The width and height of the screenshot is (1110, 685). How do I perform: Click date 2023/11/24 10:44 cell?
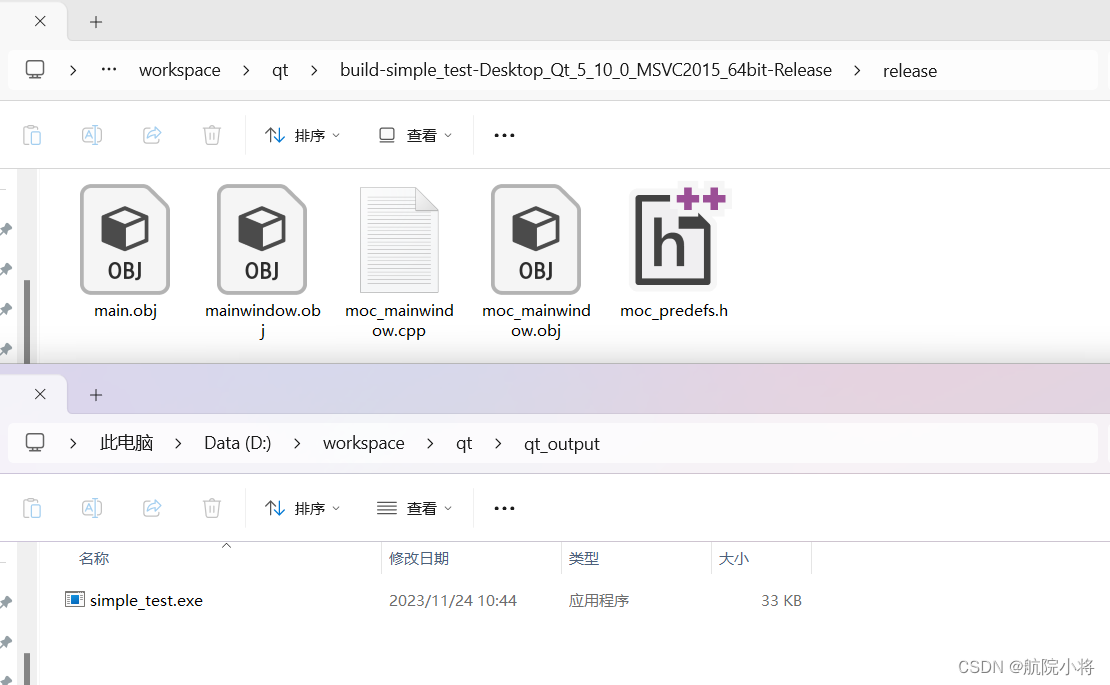click(453, 601)
